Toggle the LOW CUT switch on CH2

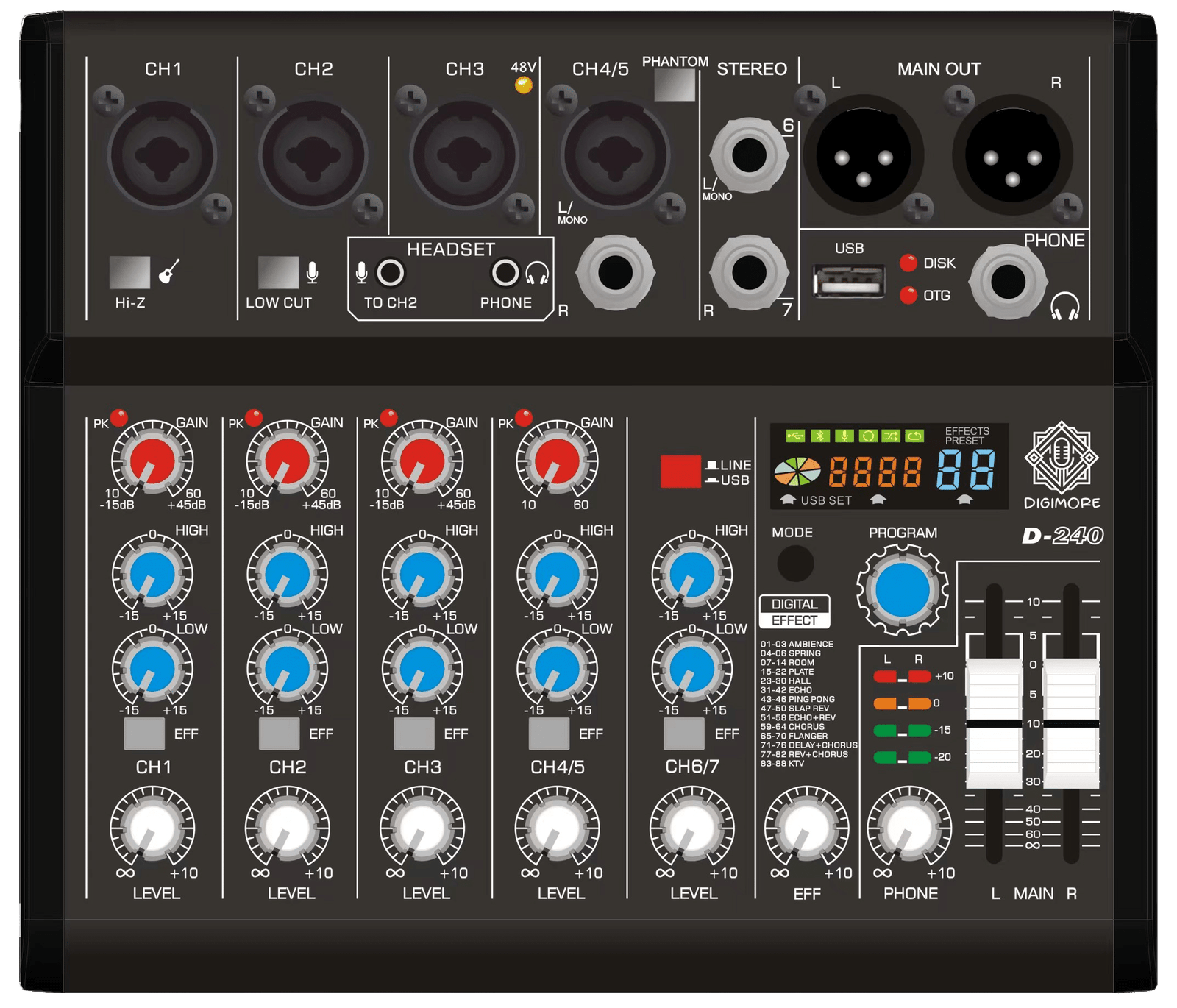(278, 272)
